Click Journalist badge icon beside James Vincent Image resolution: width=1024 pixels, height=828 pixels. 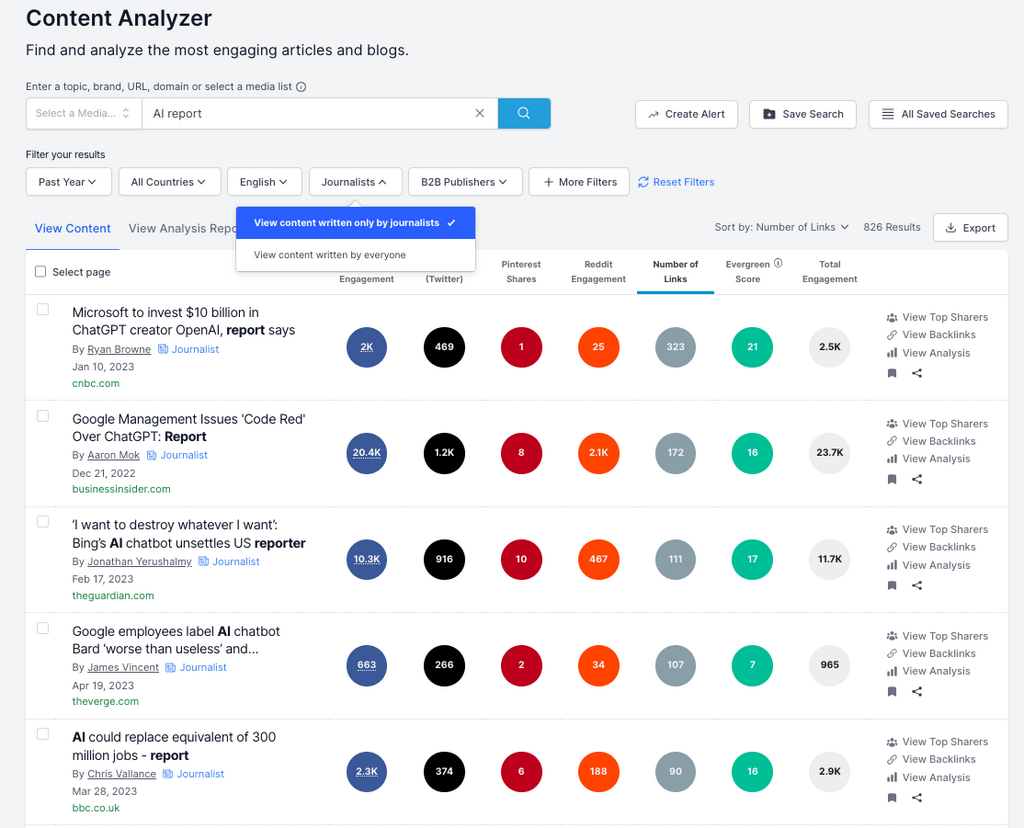(x=170, y=667)
